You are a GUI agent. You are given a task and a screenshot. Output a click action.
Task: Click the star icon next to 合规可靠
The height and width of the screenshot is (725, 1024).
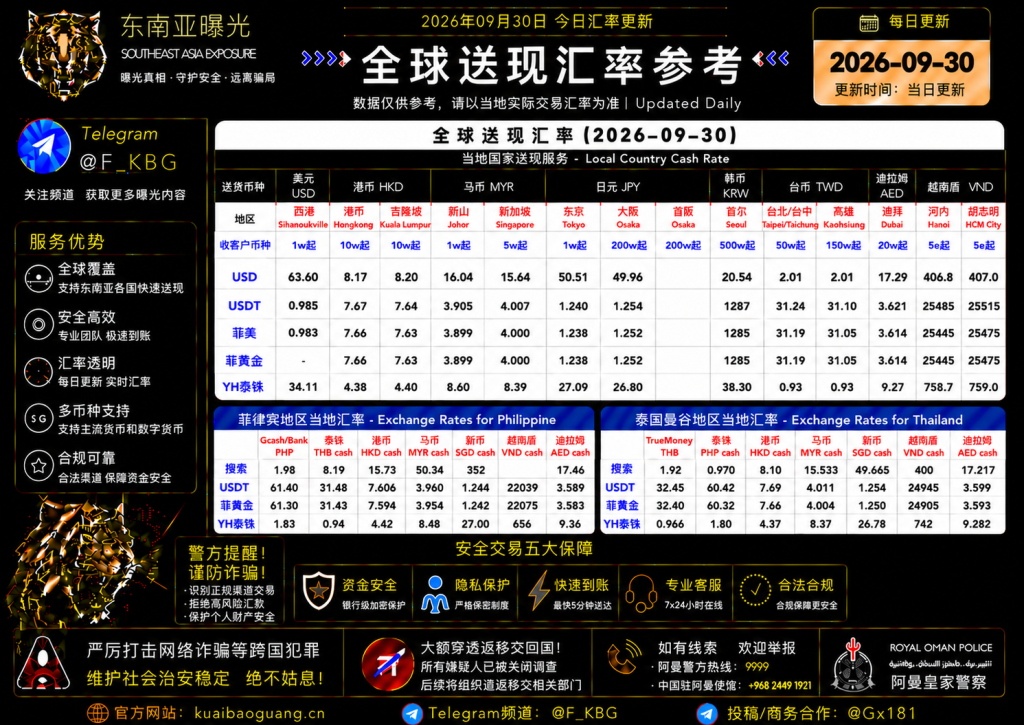39,466
